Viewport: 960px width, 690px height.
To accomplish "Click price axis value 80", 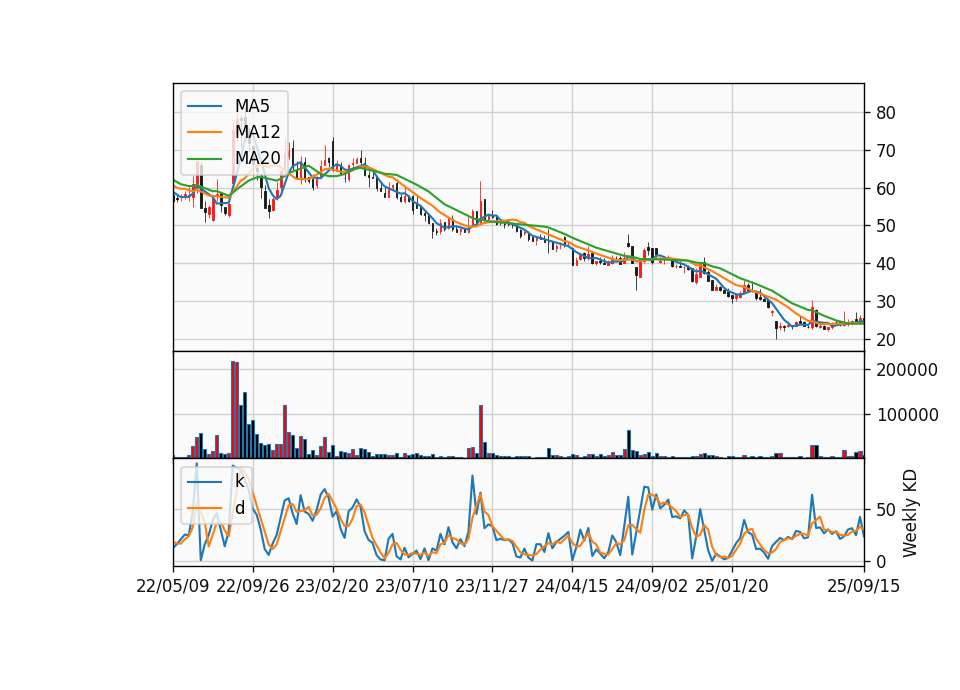I will pyautogui.click(x=886, y=113).
